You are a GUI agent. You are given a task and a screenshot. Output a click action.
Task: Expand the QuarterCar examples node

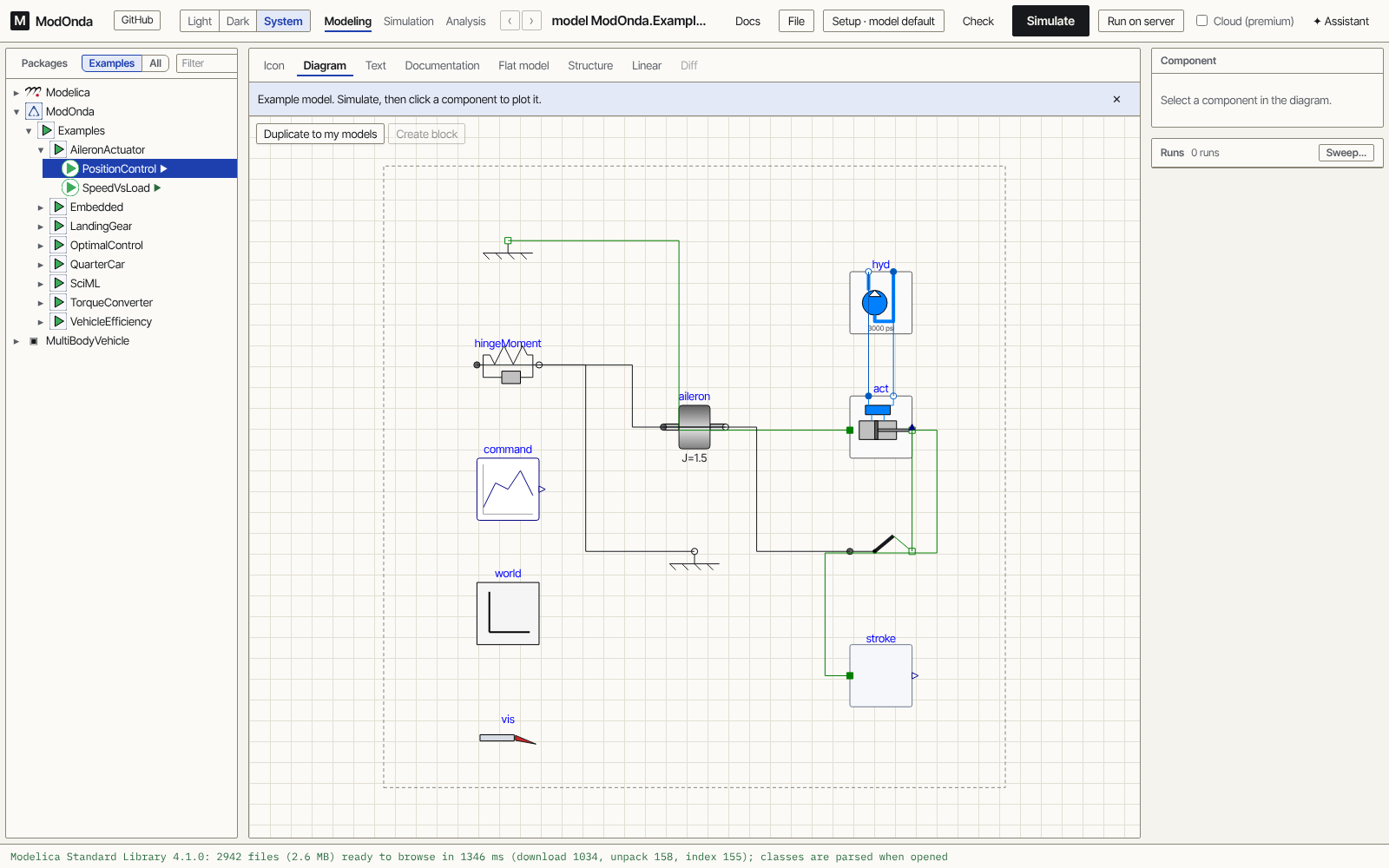(x=40, y=265)
